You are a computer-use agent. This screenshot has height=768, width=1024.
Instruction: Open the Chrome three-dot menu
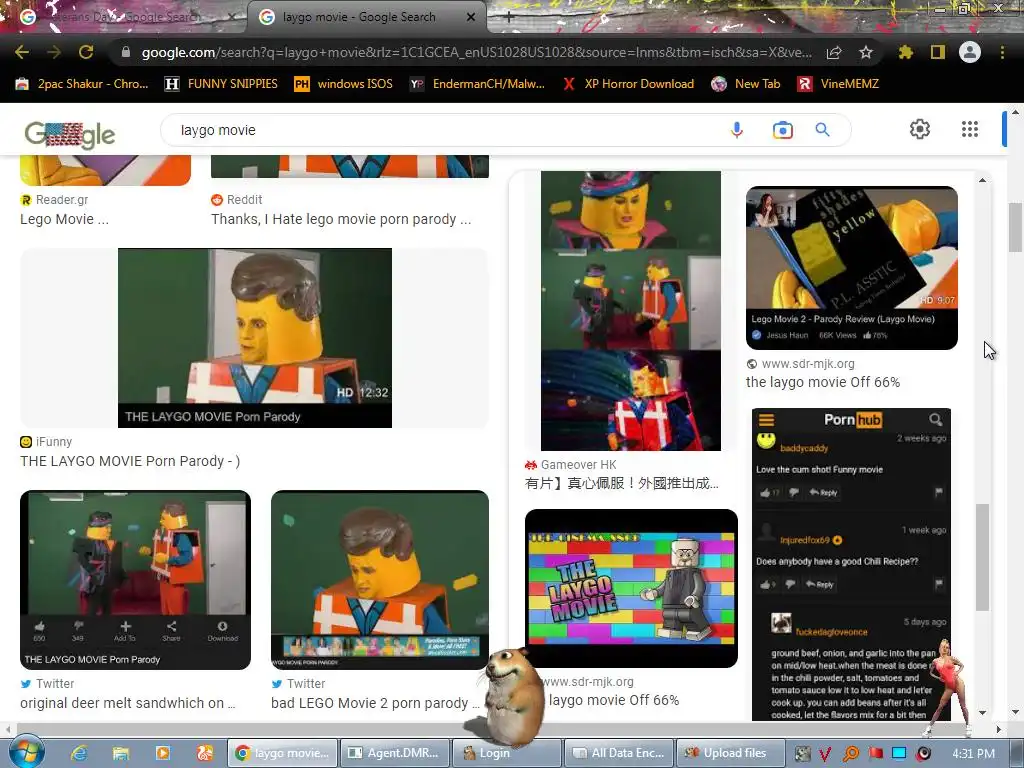[1002, 52]
